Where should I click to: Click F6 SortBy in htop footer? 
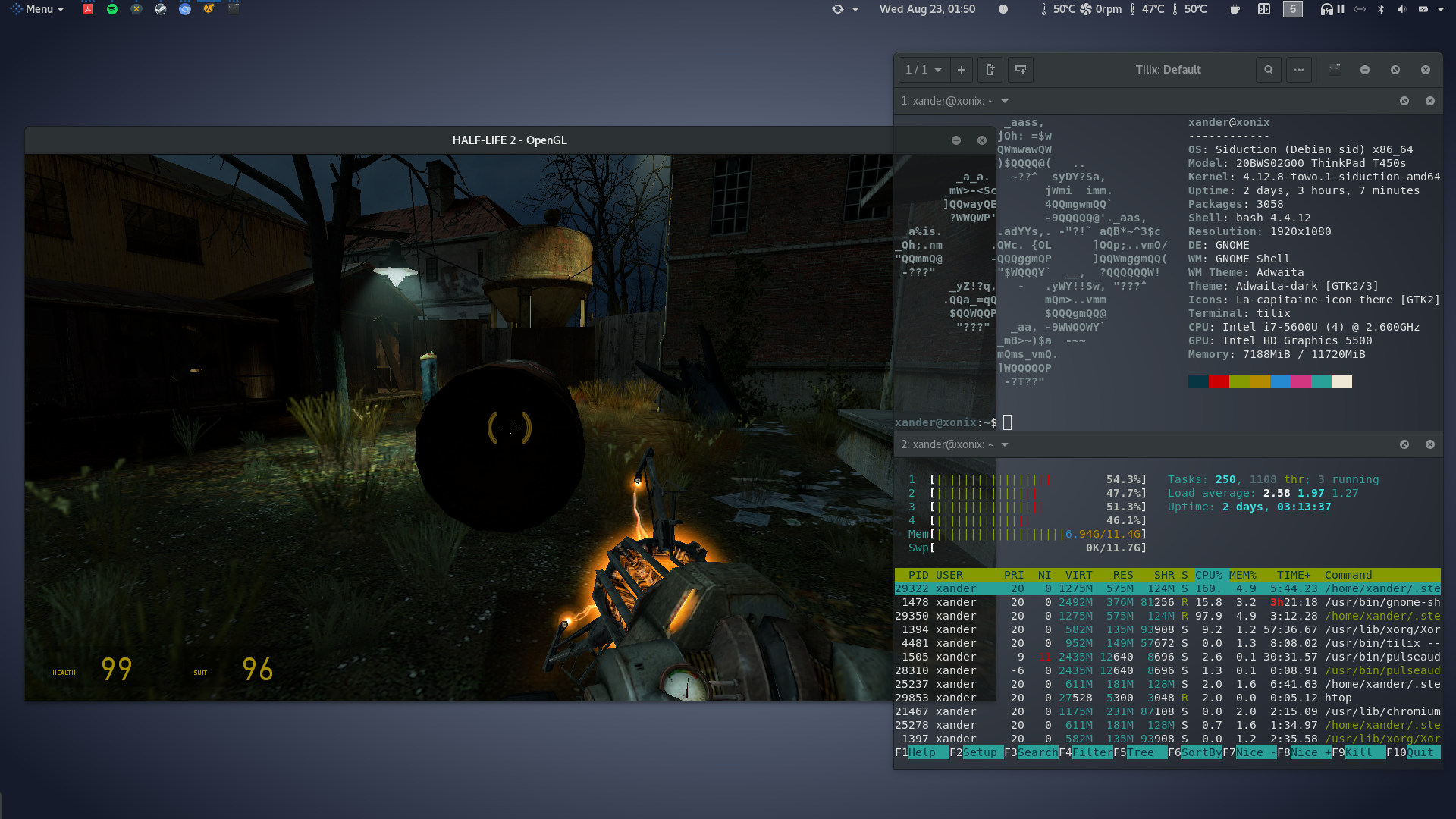pos(1200,752)
